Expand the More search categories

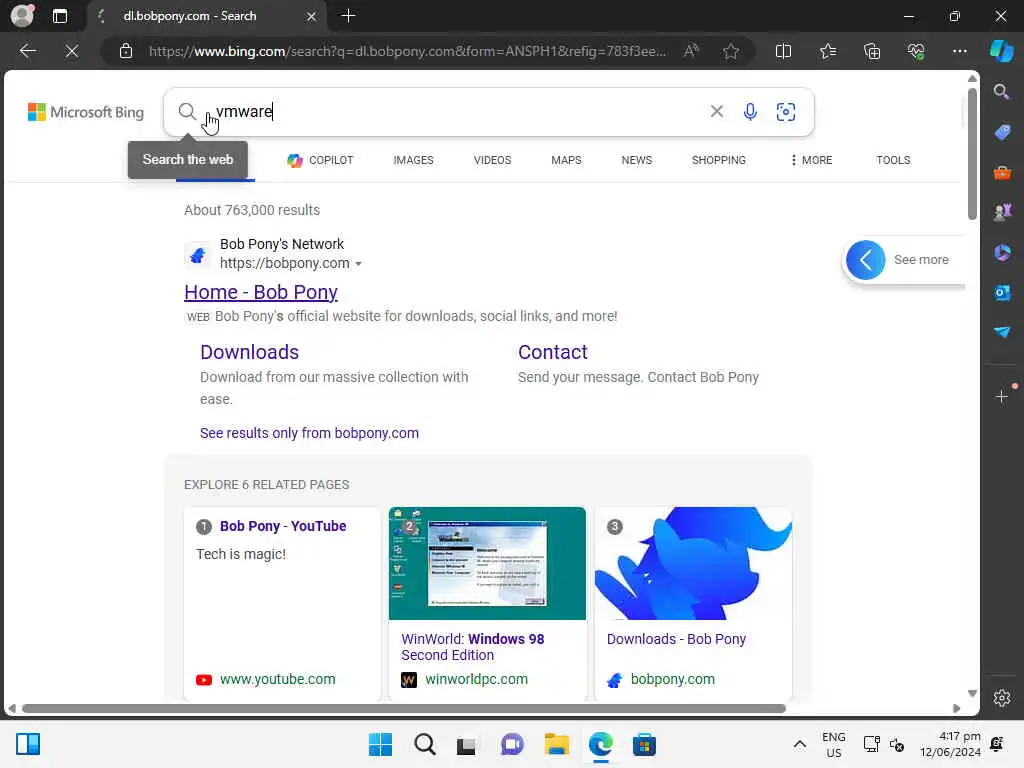[x=811, y=160]
